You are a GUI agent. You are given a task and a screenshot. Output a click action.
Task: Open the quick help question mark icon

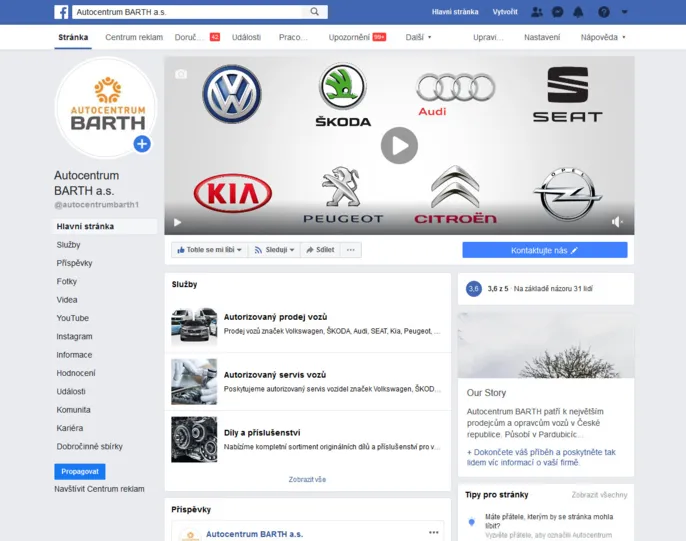click(x=604, y=12)
